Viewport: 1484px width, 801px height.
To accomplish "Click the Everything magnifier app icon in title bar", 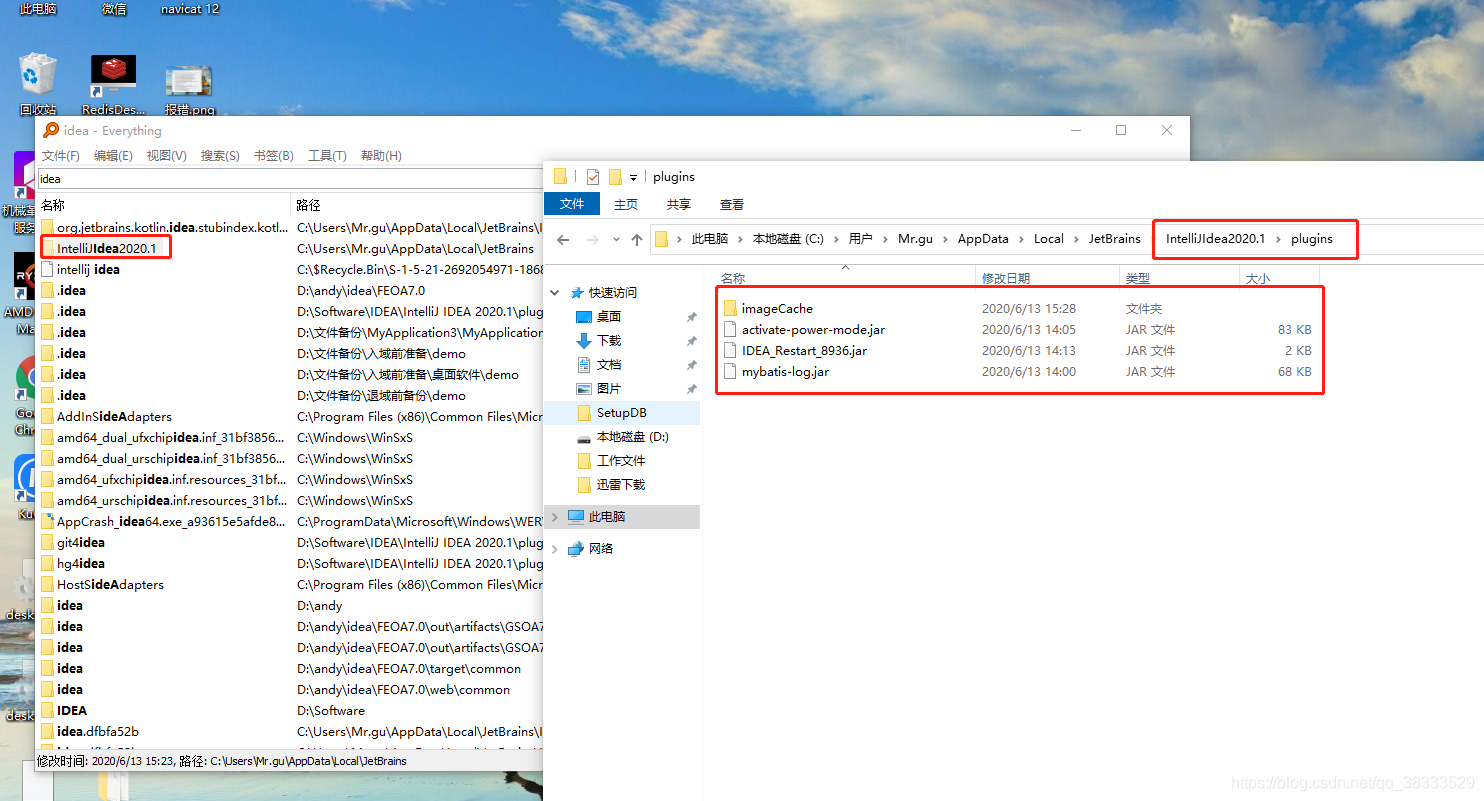I will (x=51, y=130).
